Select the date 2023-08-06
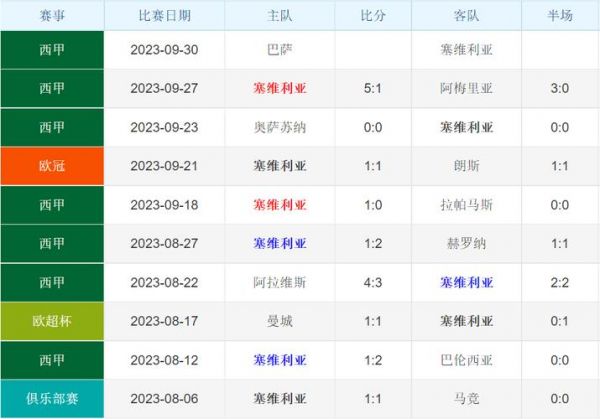Viewport: 600px width, 419px height. click(164, 399)
